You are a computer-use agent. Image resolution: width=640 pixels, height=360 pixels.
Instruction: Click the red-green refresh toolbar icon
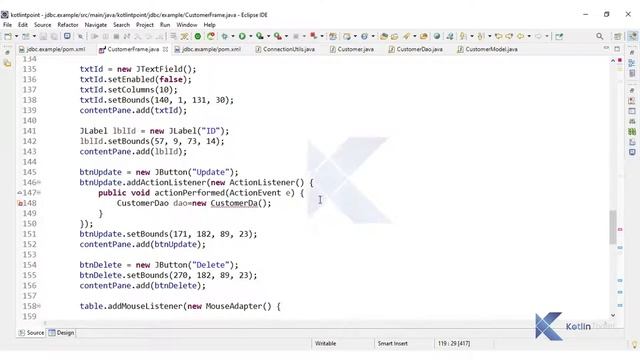pos(211,36)
